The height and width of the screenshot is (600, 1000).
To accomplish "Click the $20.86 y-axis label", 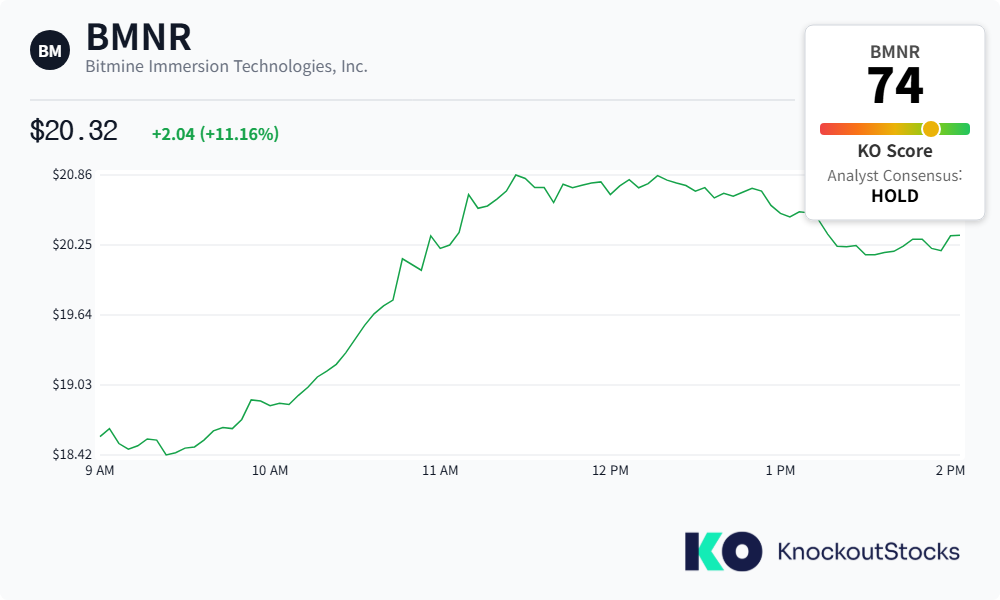I will pyautogui.click(x=72, y=174).
